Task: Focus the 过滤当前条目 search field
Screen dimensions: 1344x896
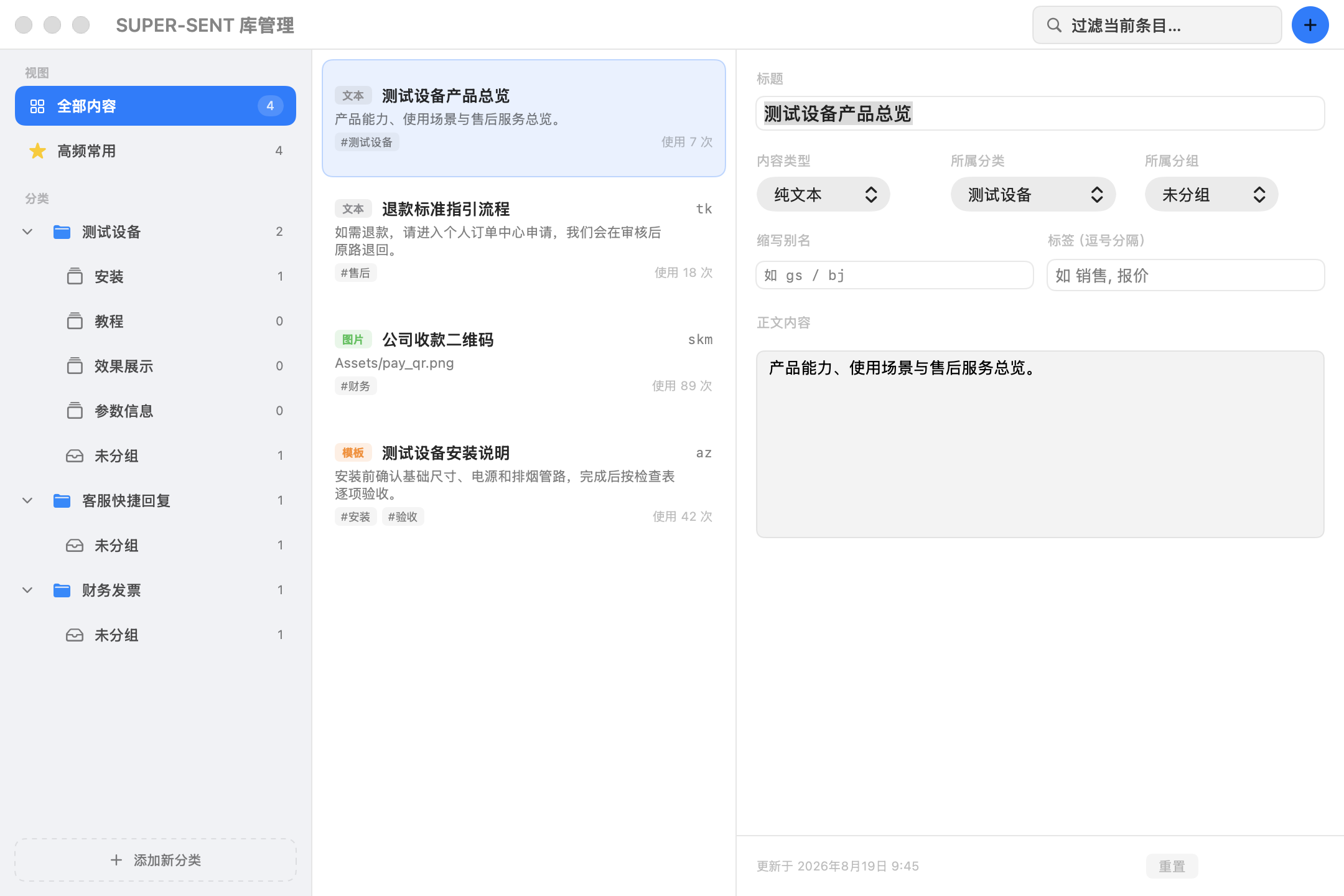Action: coord(1157,26)
